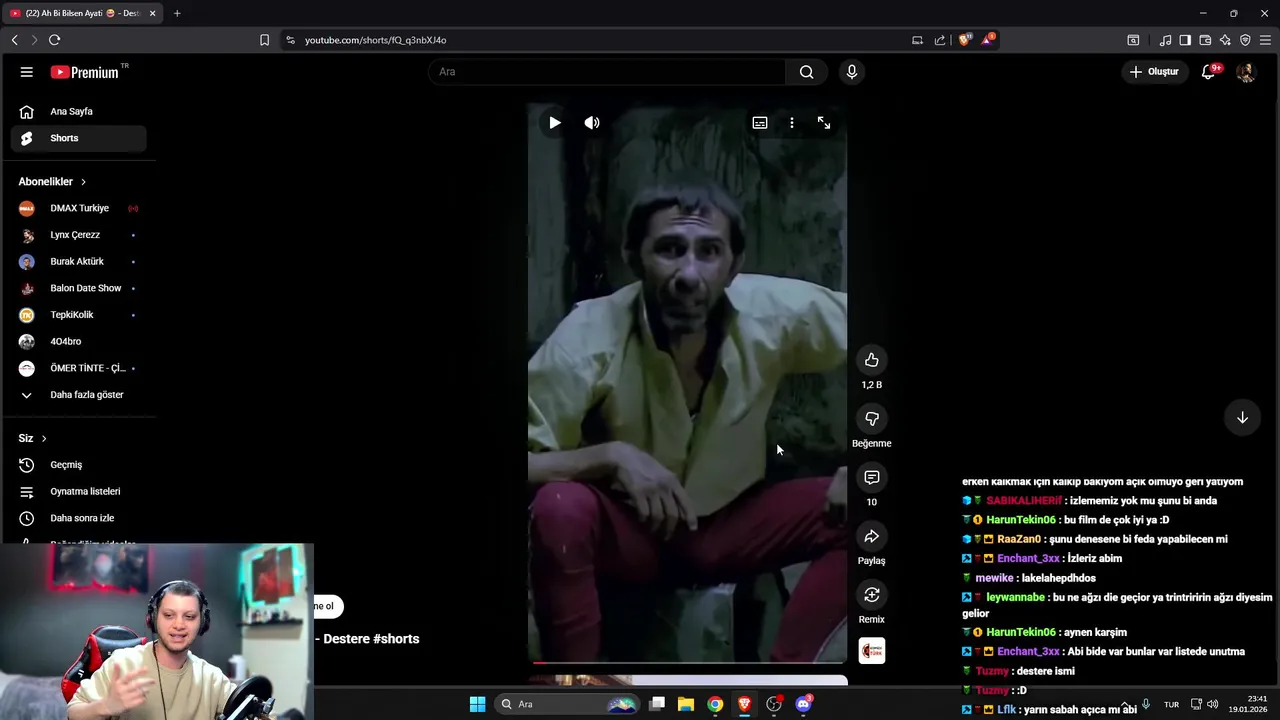Go to Ana Sayfa in sidebar
The width and height of the screenshot is (1280, 720).
(78, 112)
